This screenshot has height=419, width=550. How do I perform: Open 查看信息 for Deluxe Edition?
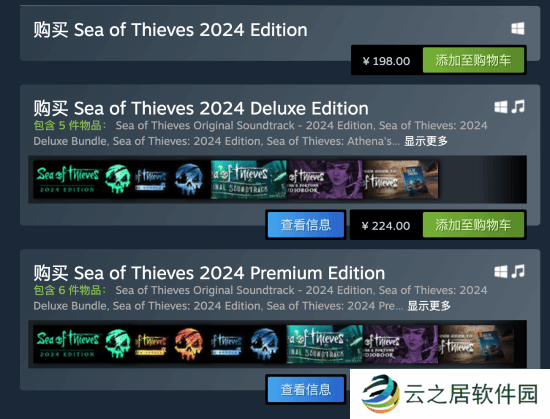(306, 225)
